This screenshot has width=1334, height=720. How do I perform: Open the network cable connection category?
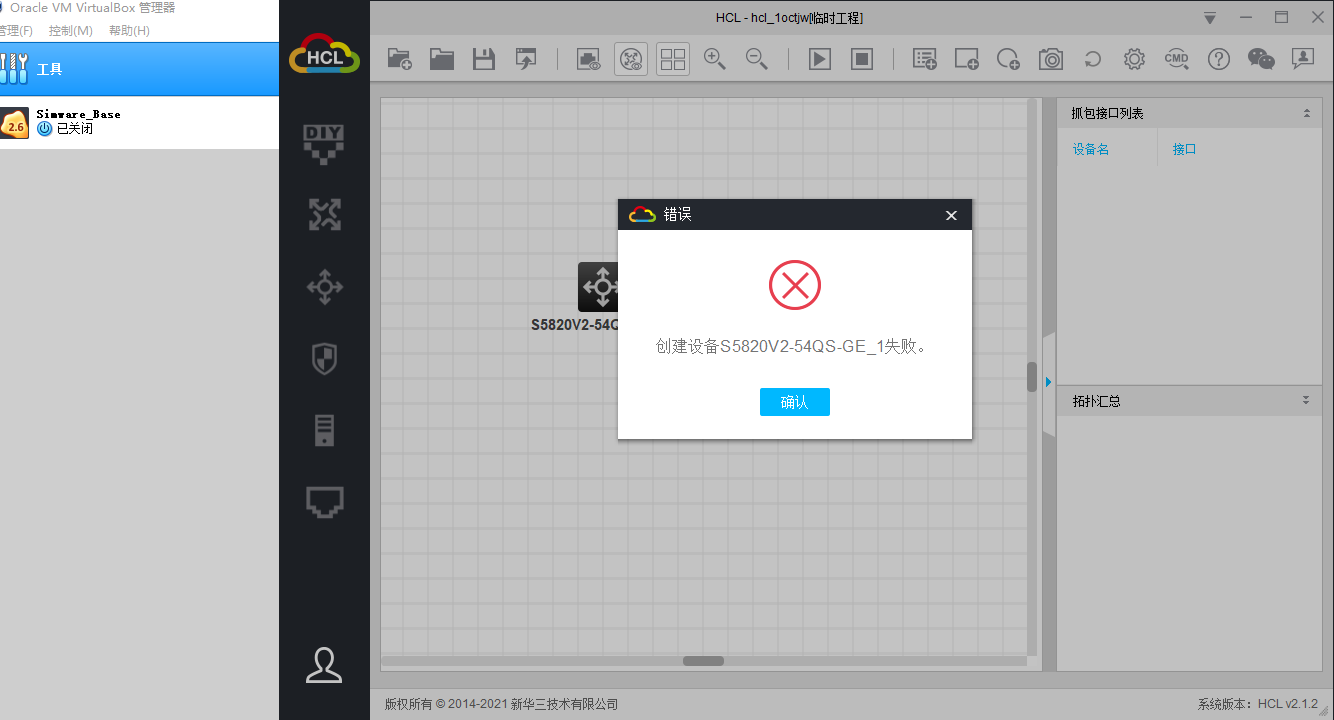click(324, 502)
